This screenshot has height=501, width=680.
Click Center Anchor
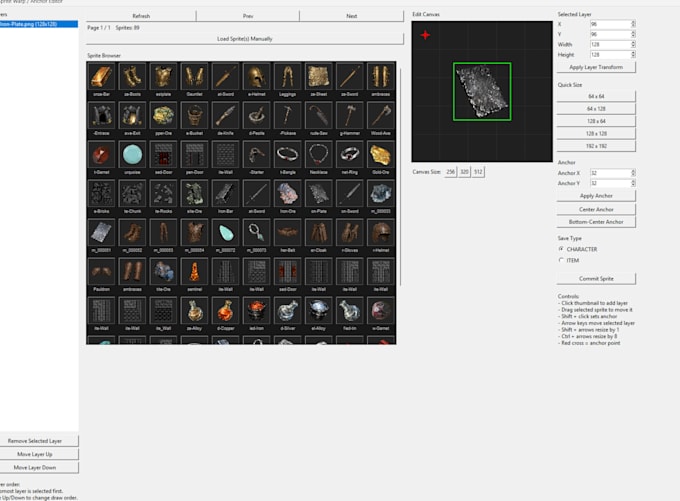pyautogui.click(x=596, y=210)
